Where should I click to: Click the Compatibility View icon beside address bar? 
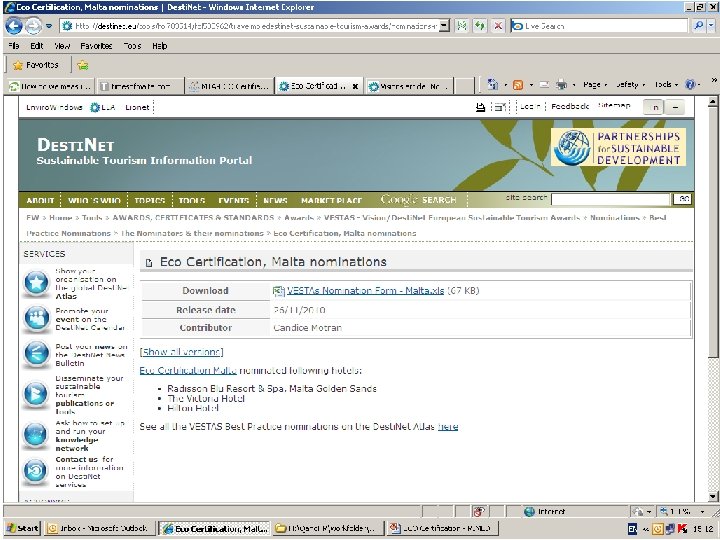coord(462,26)
